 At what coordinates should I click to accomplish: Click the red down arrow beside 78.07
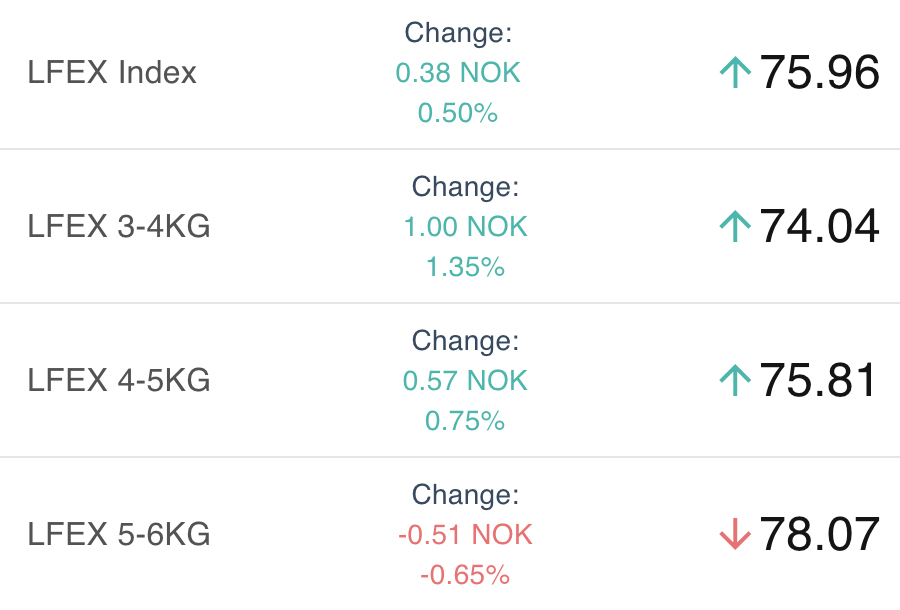[x=735, y=535]
